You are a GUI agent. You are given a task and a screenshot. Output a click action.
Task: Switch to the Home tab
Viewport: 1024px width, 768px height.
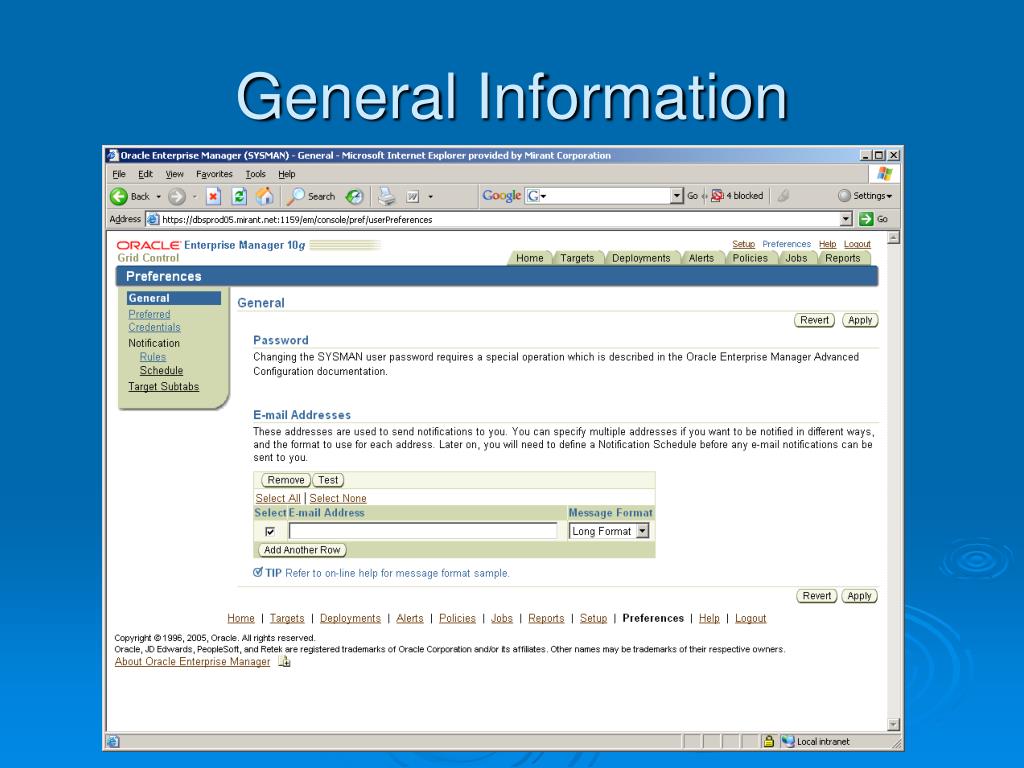point(530,258)
